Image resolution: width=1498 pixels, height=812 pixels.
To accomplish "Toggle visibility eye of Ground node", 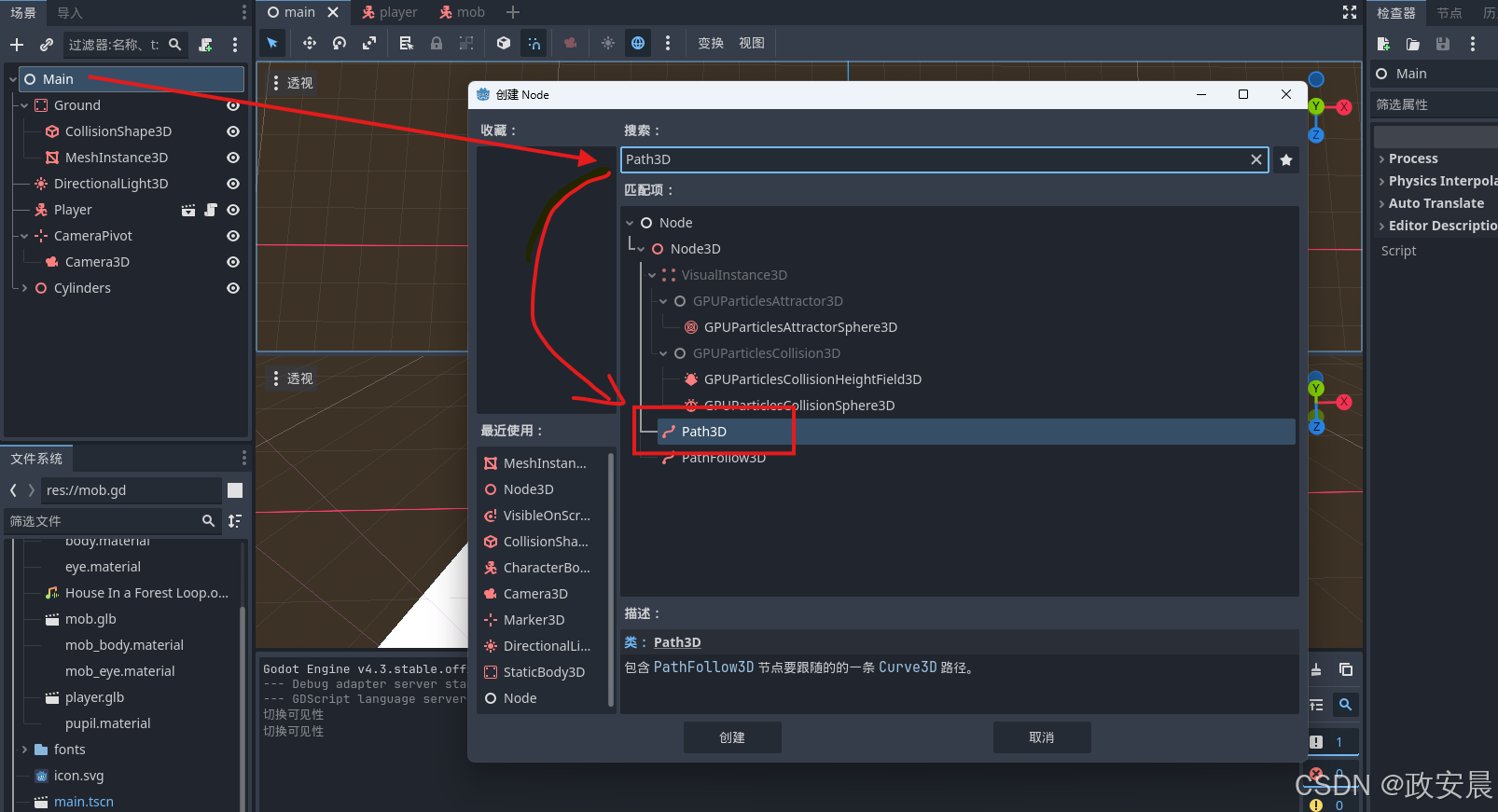I will tap(233, 105).
